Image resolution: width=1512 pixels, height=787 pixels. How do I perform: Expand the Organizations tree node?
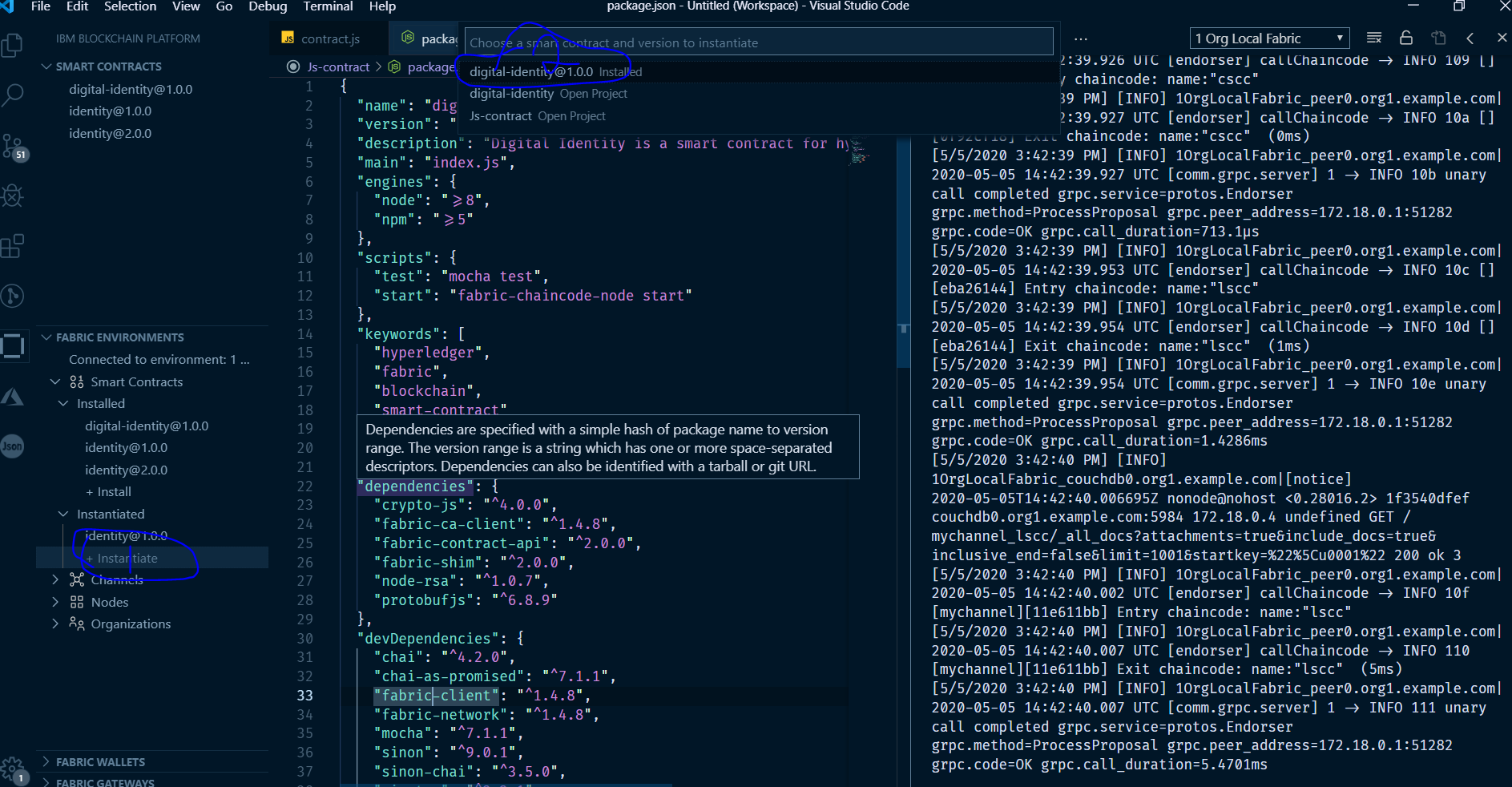click(55, 624)
